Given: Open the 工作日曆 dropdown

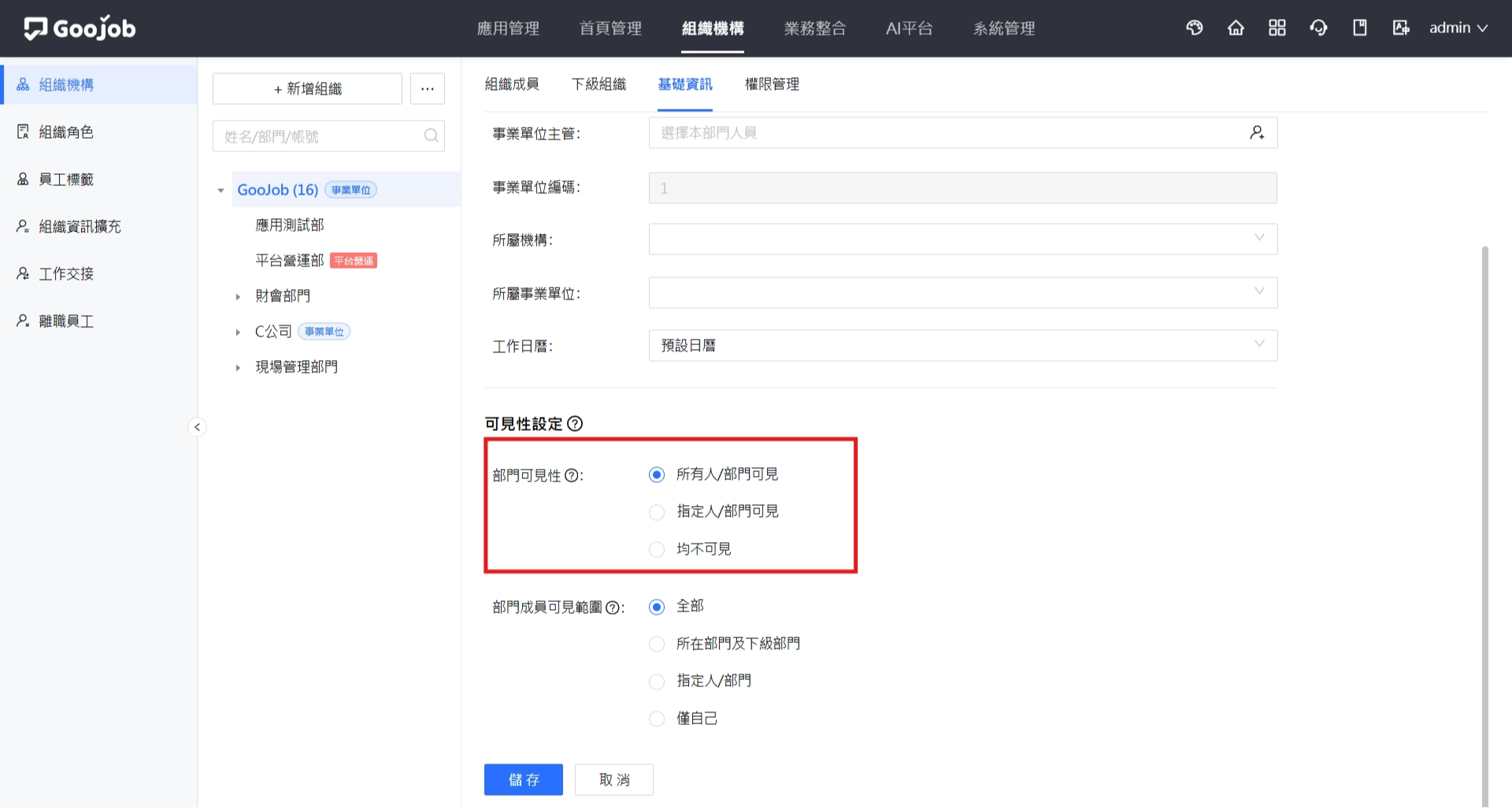Looking at the screenshot, I should 962,346.
